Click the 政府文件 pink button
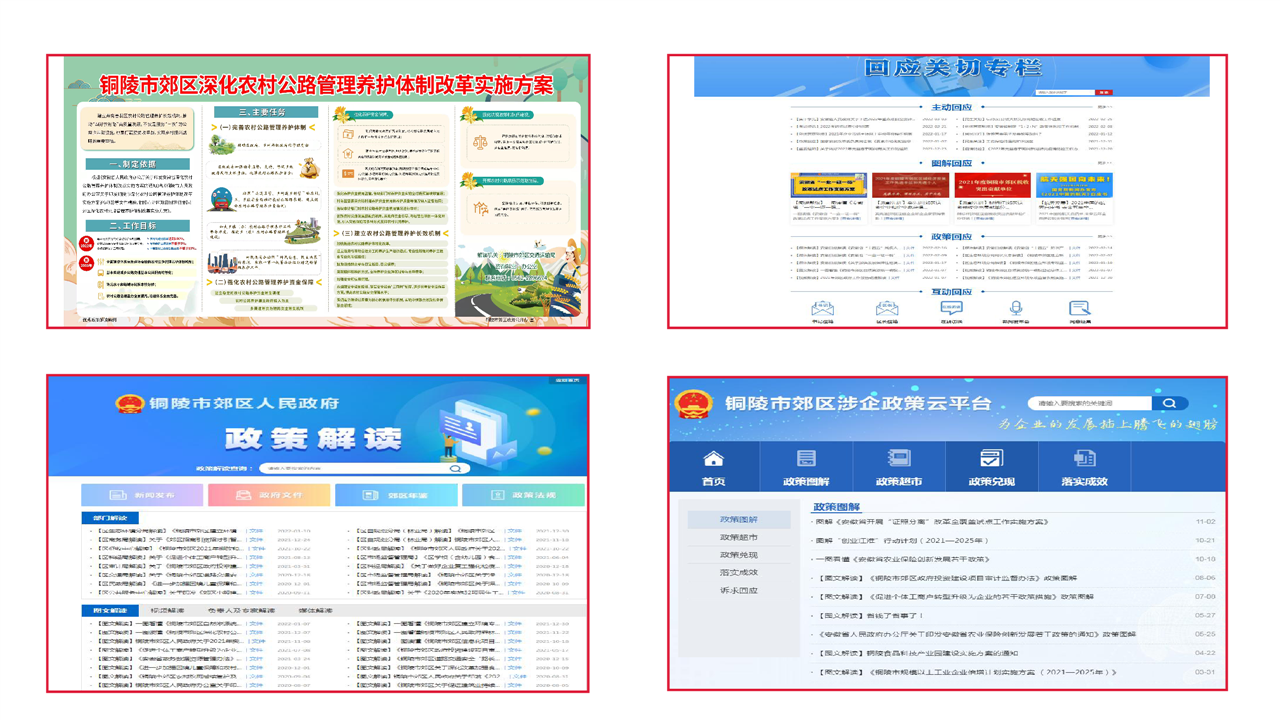The image size is (1280, 720). 269,495
